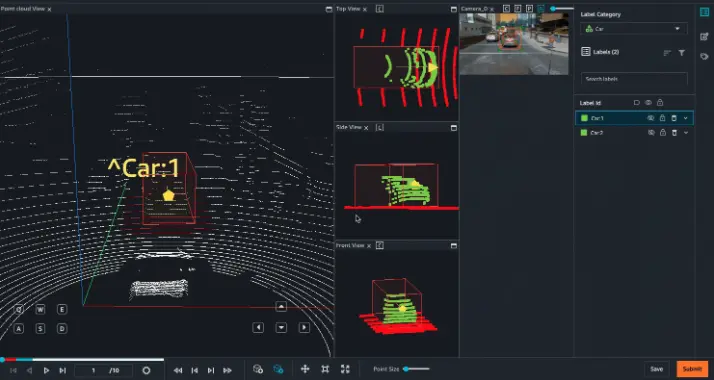Expand the Car 2 label details
Screen dimensions: 714x380
click(686, 132)
